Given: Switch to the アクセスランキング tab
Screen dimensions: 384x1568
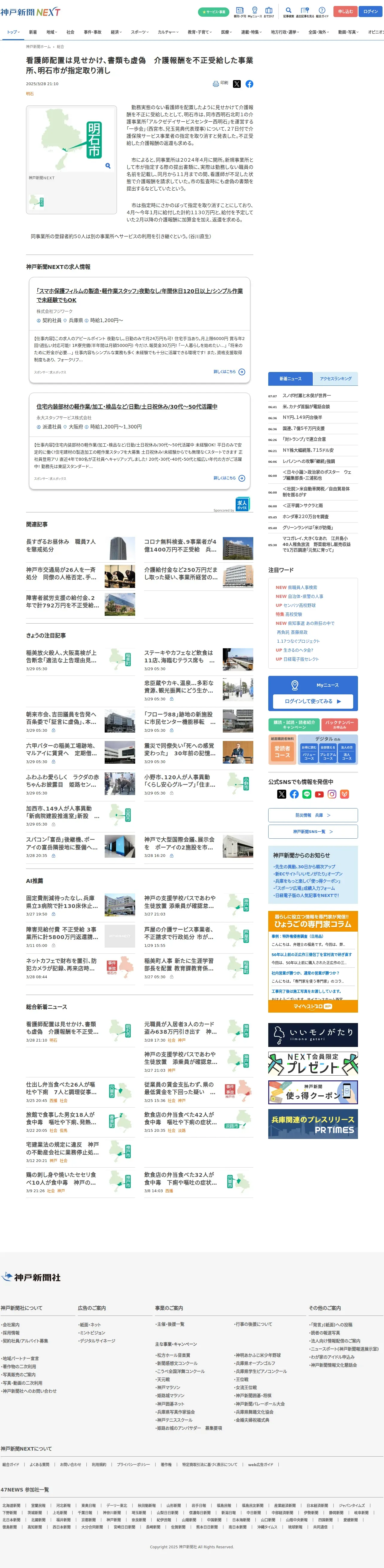Looking at the screenshot, I should click(x=336, y=379).
